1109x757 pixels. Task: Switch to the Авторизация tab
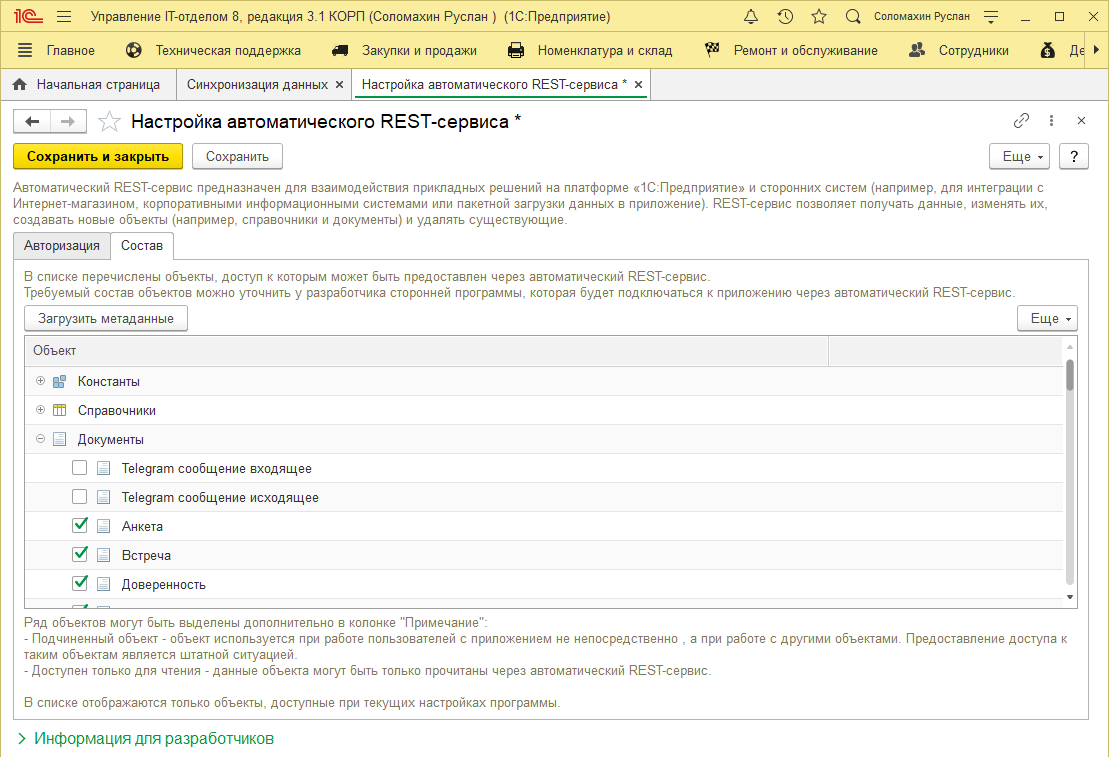62,246
